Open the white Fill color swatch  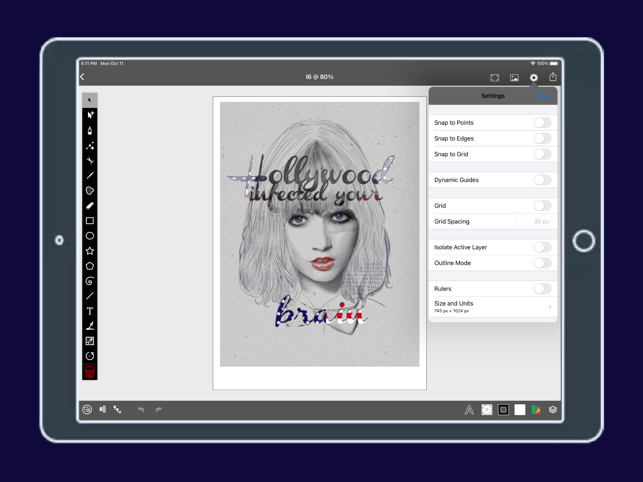[520, 409]
